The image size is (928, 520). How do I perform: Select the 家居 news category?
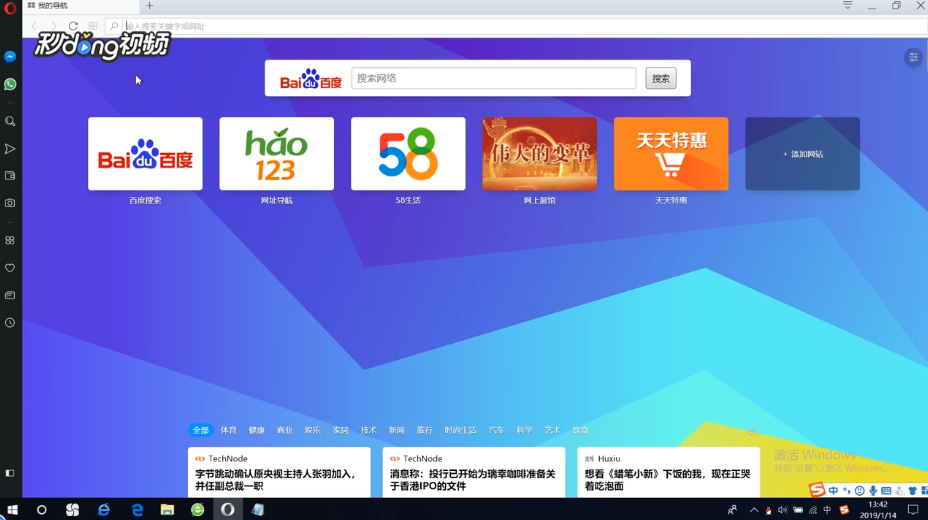(x=340, y=430)
